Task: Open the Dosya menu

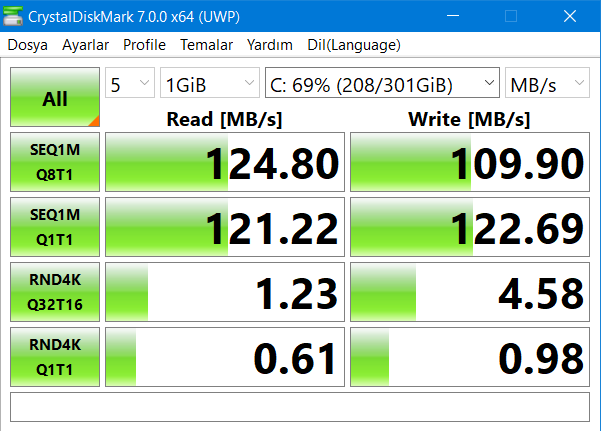Action: 28,45
